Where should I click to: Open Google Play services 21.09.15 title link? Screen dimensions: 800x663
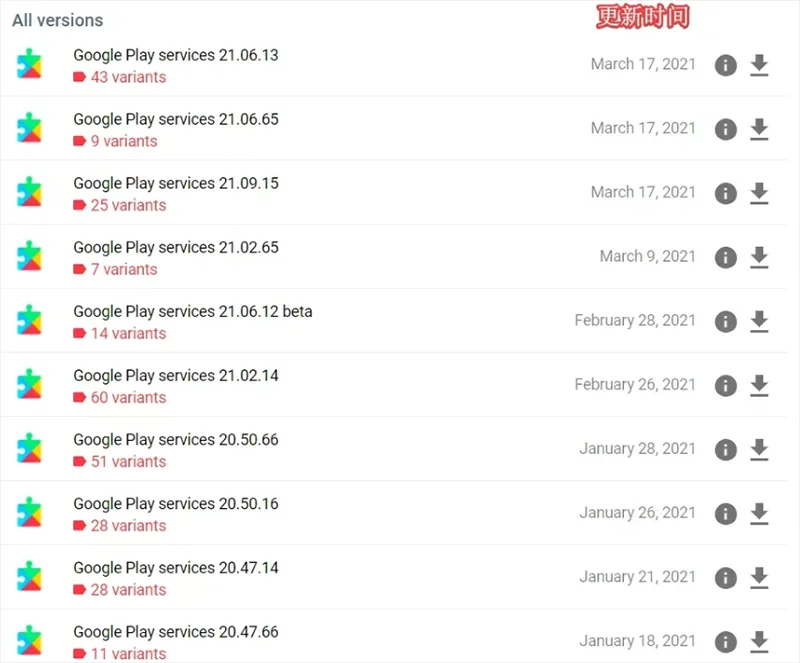click(176, 183)
